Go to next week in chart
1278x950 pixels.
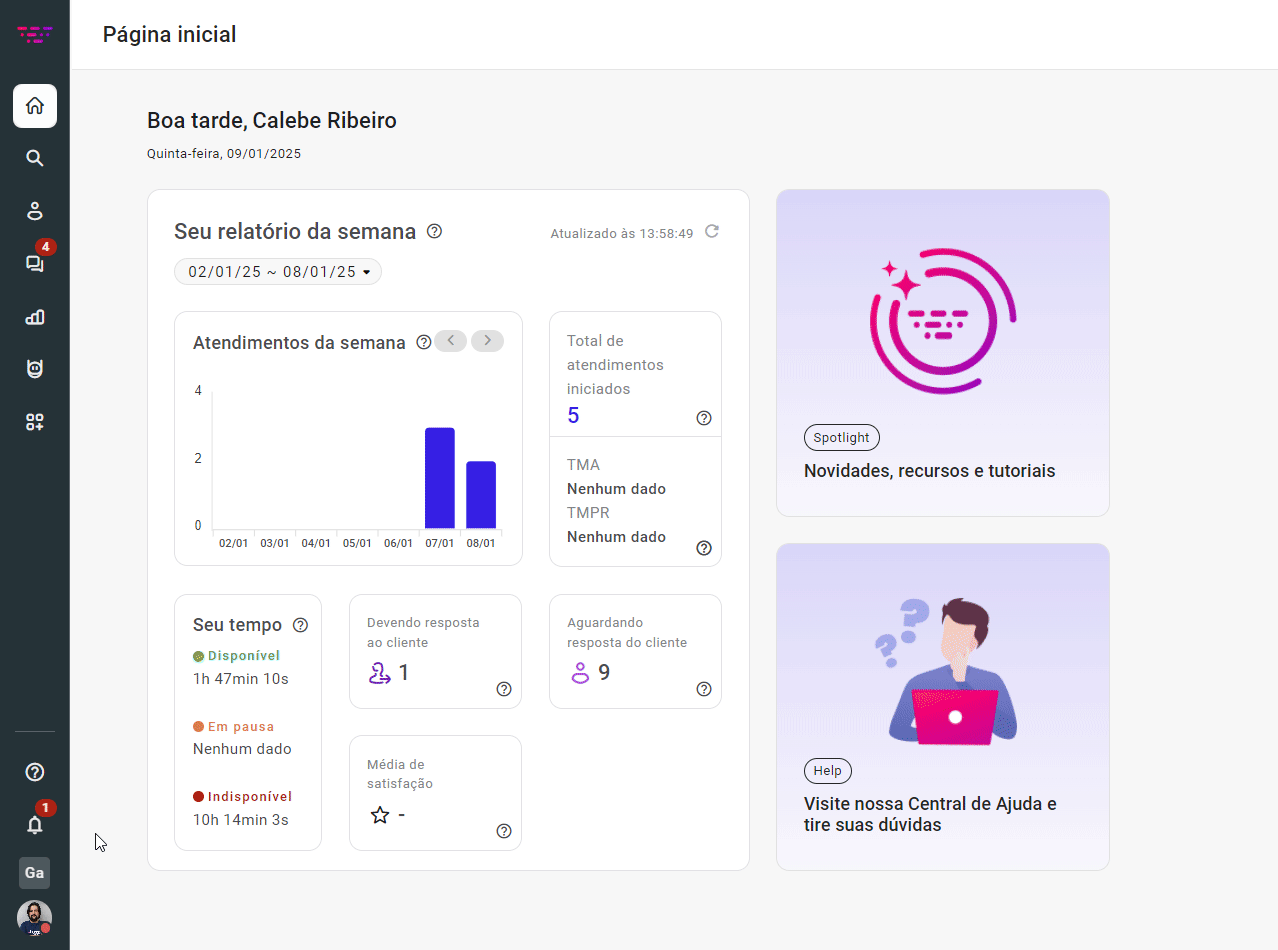(488, 341)
